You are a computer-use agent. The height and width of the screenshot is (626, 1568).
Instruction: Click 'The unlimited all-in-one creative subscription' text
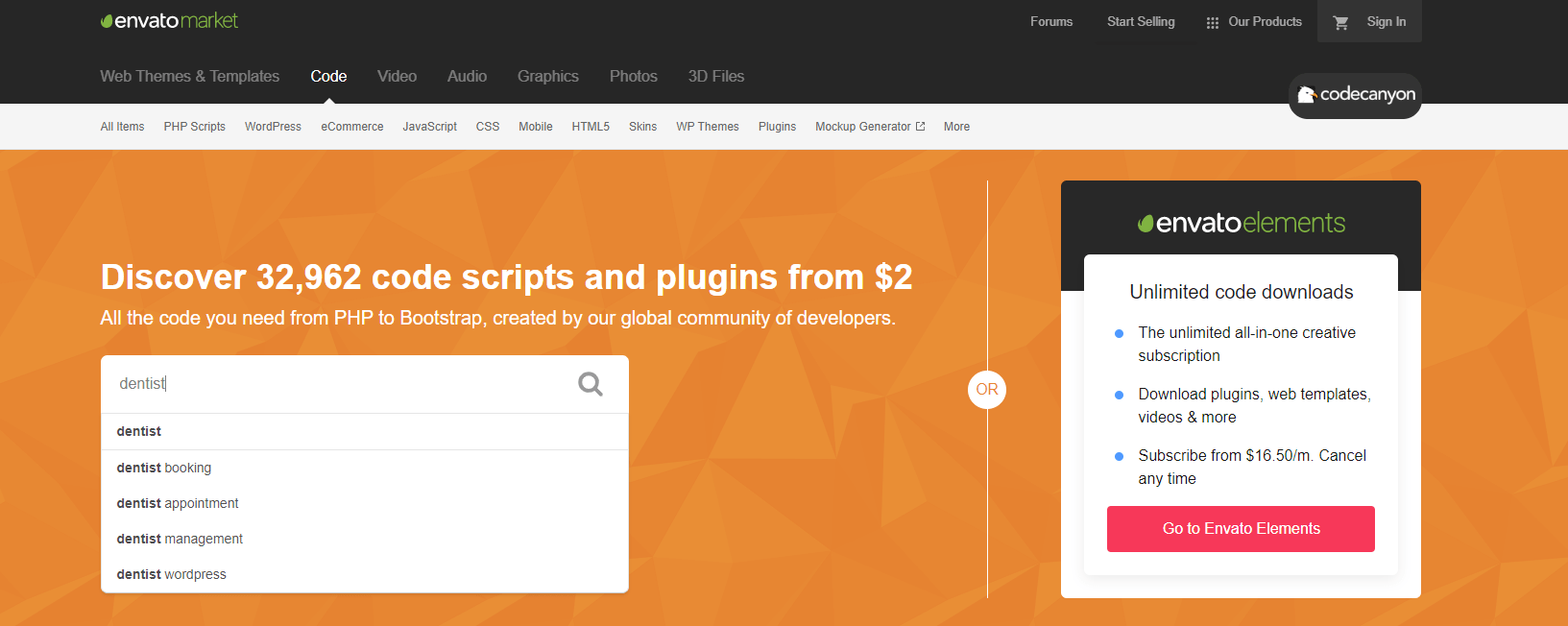pyautogui.click(x=1247, y=344)
